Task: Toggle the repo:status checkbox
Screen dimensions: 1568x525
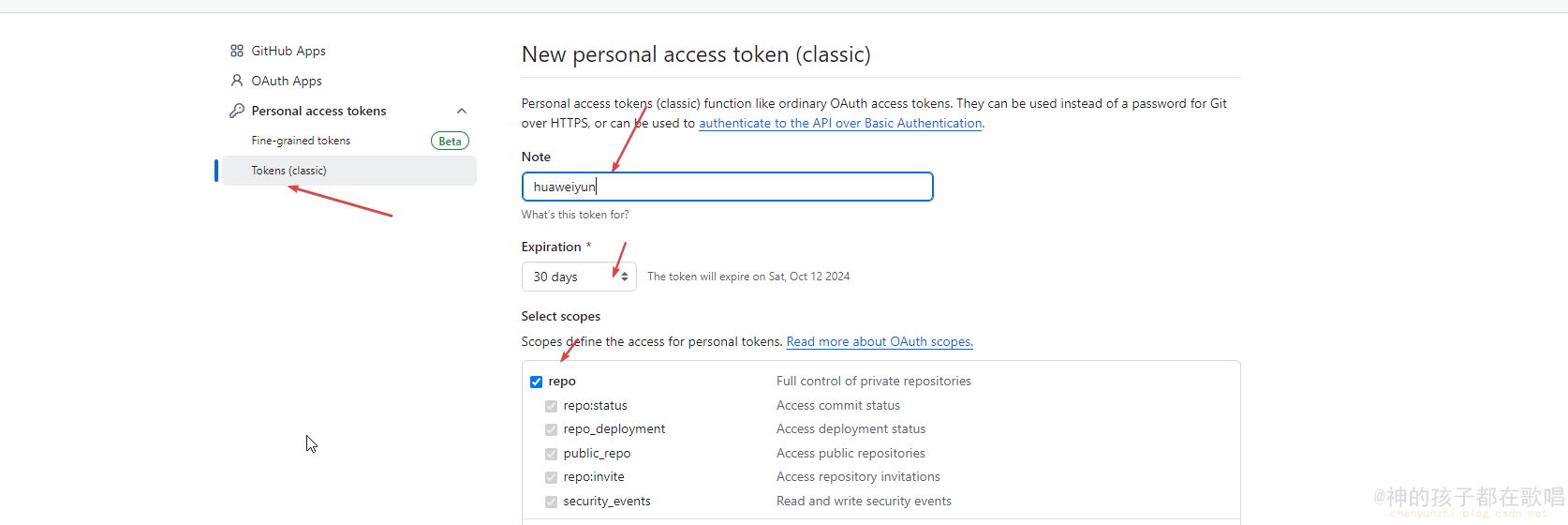Action: 552,406
